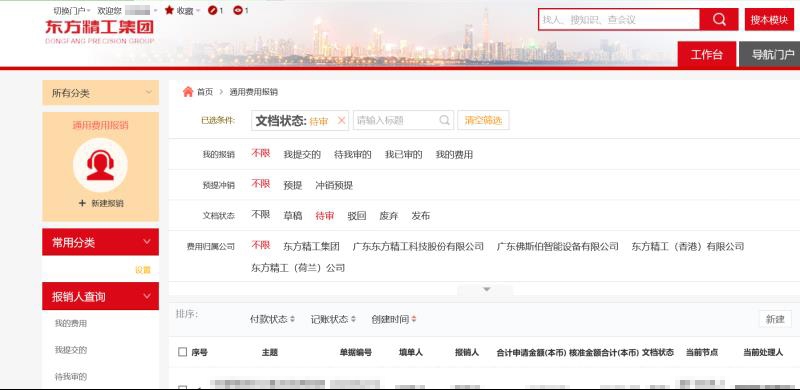Collapse the 报销人查询 section
Viewport: 800px width, 390px height.
[x=147, y=296]
